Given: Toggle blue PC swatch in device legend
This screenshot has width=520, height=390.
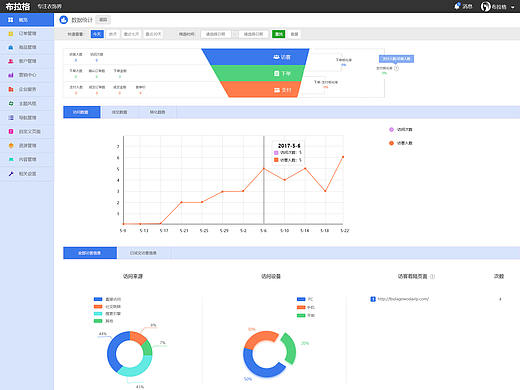Looking at the screenshot, I should click(301, 299).
